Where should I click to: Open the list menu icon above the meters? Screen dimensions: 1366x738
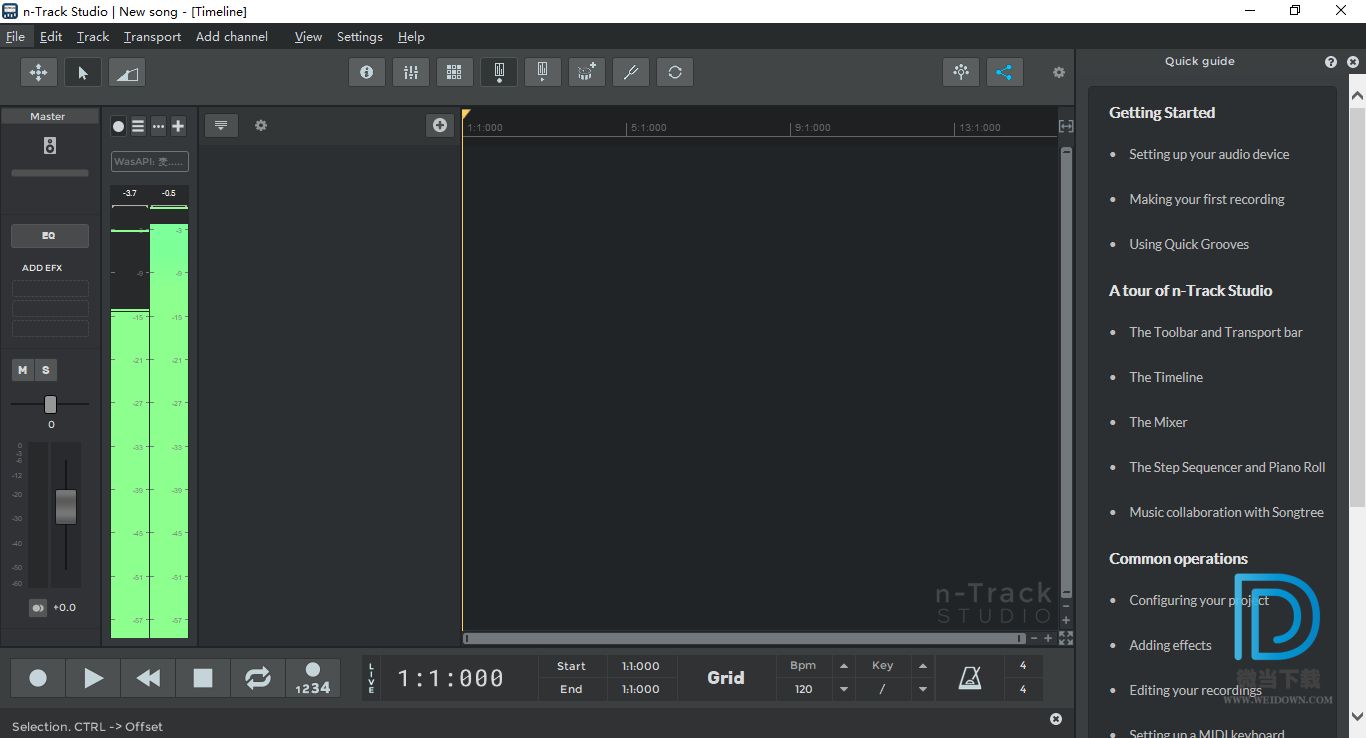coord(138,126)
